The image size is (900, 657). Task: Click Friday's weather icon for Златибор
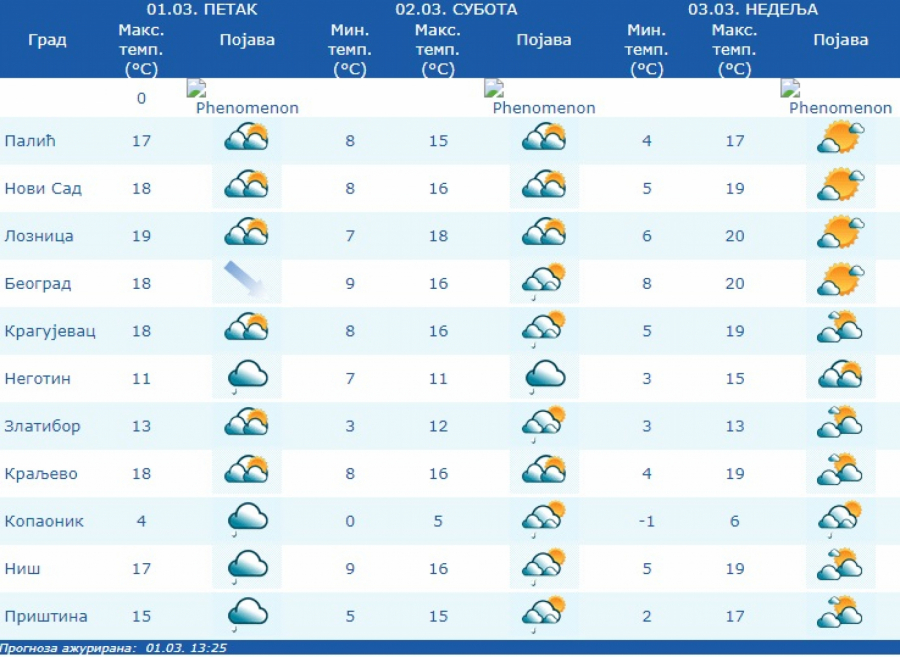tap(246, 423)
